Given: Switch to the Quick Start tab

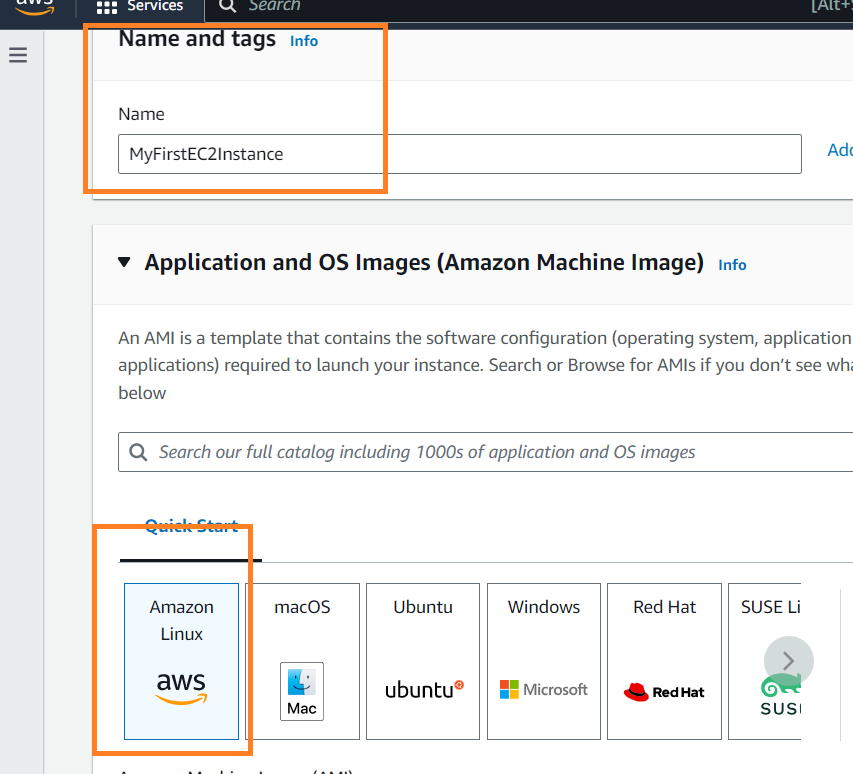Looking at the screenshot, I should click(190, 525).
